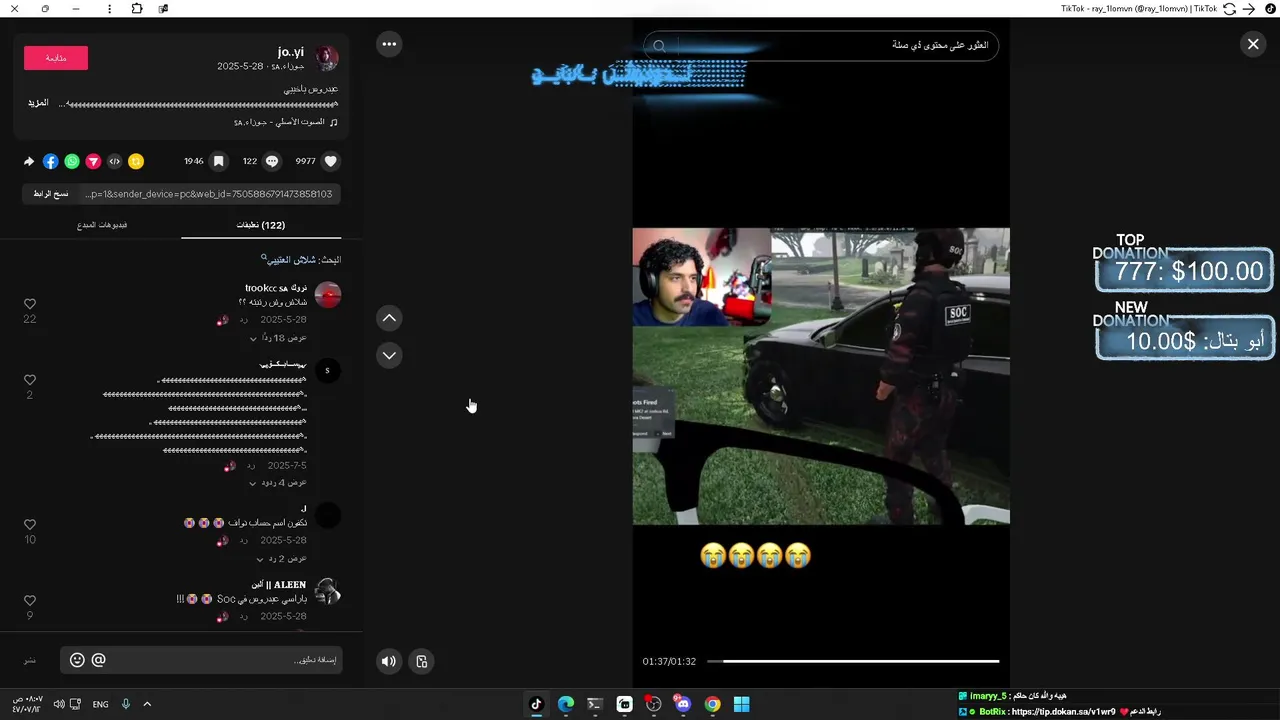Reload page from title bar icon
The height and width of the screenshot is (720, 1280).
[x=1230, y=8]
